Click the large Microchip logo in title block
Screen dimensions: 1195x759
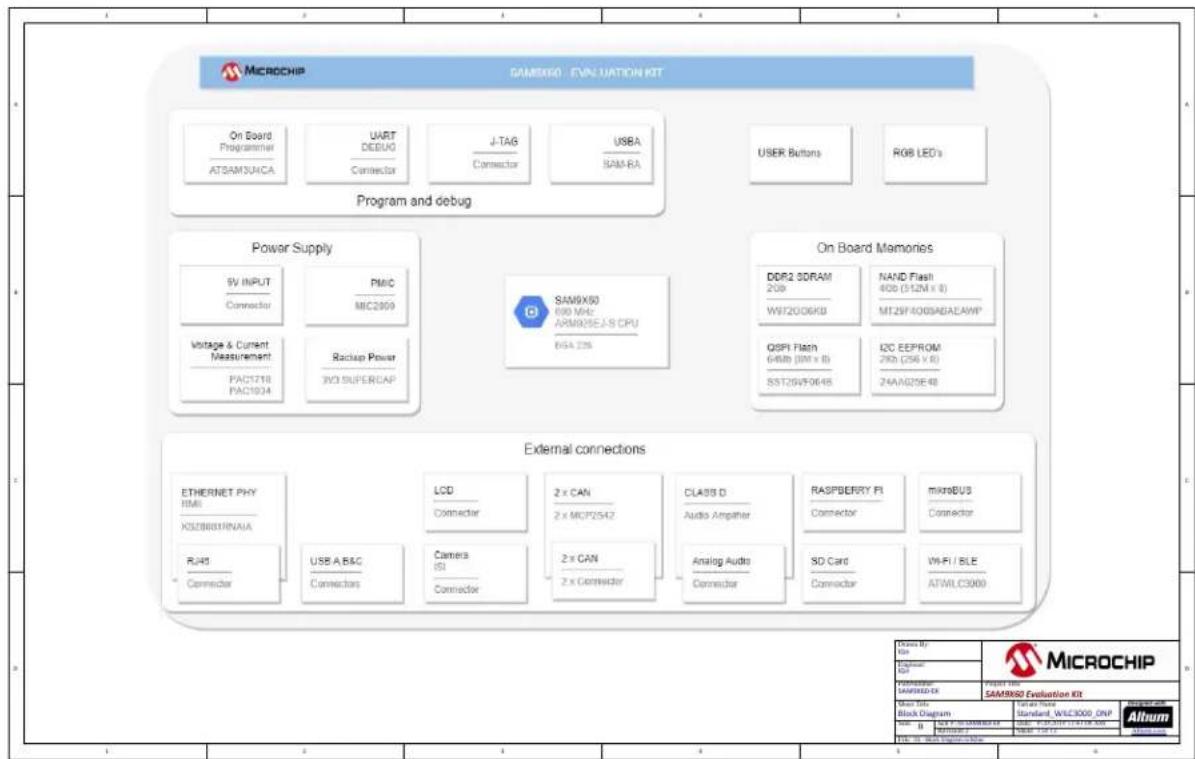pos(1079,661)
